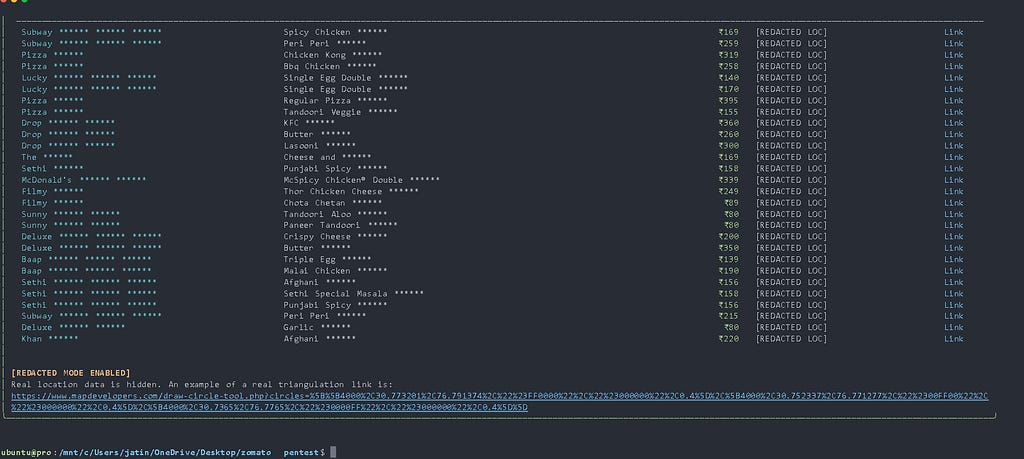
Task: Open the mapdevelopers draw-circle-tool URL
Action: 500,402
